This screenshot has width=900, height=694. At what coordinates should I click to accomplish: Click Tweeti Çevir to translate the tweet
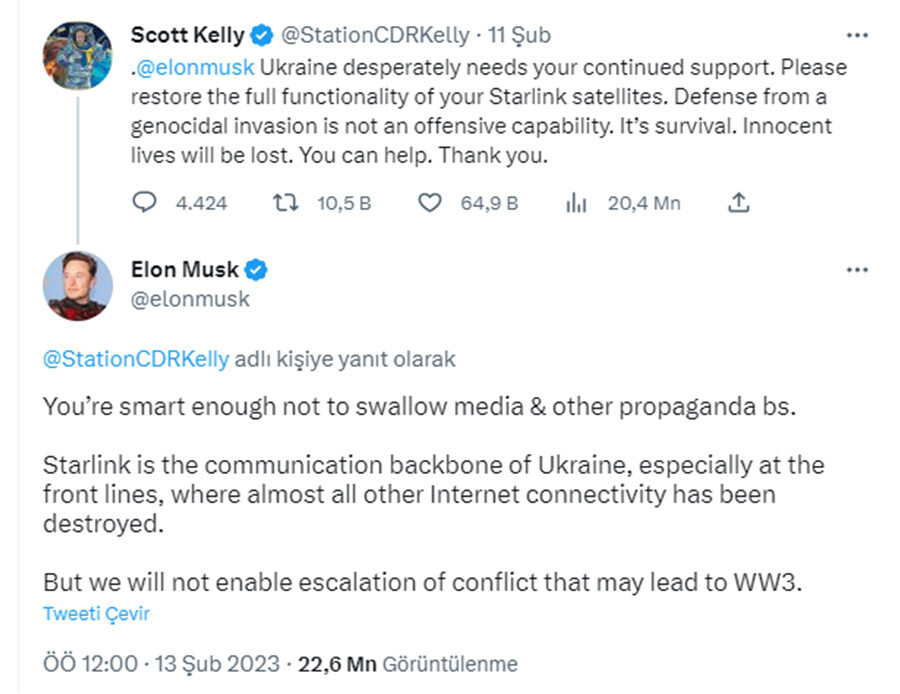(96, 614)
